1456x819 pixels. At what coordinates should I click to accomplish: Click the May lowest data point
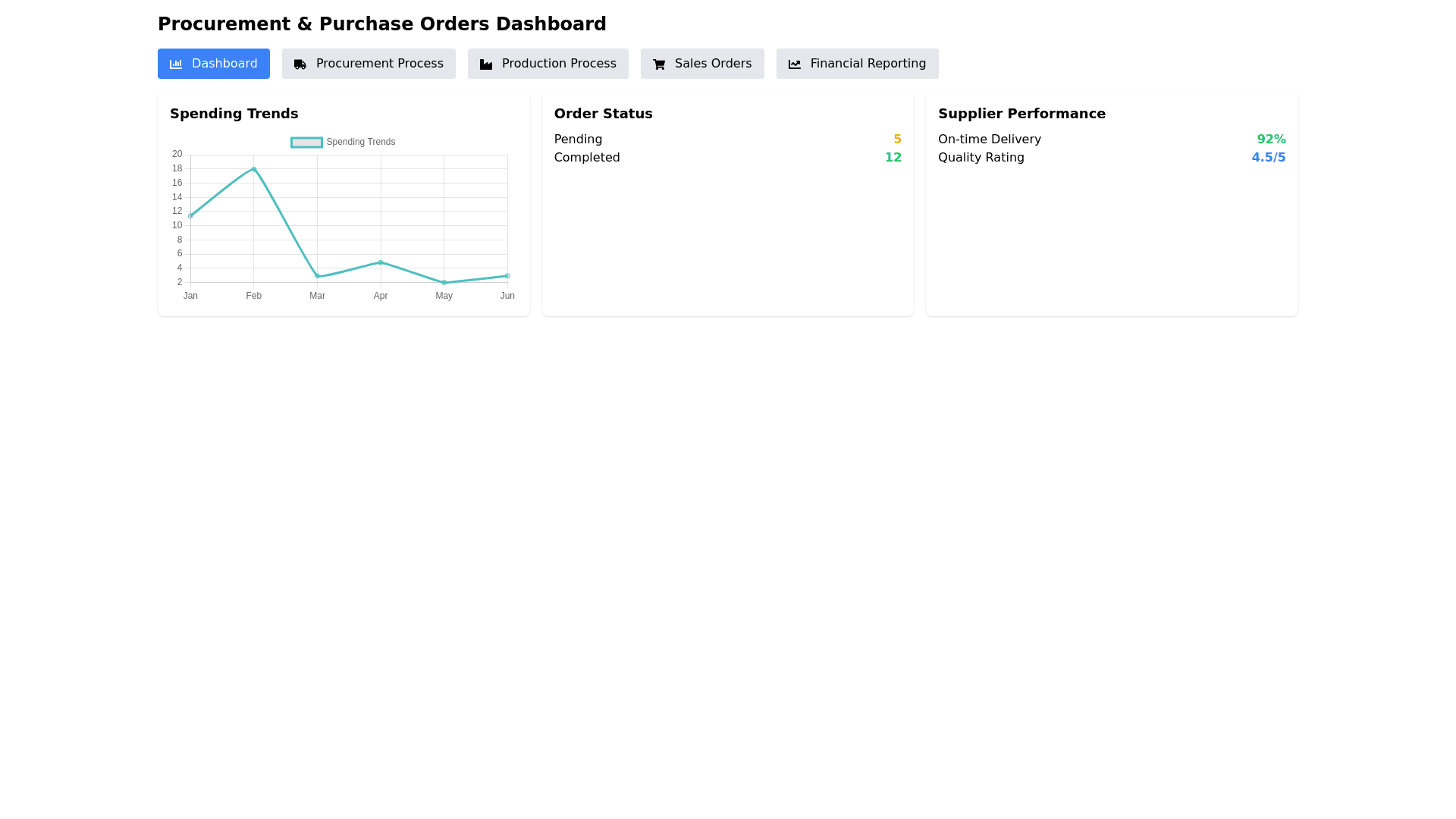pos(444,283)
